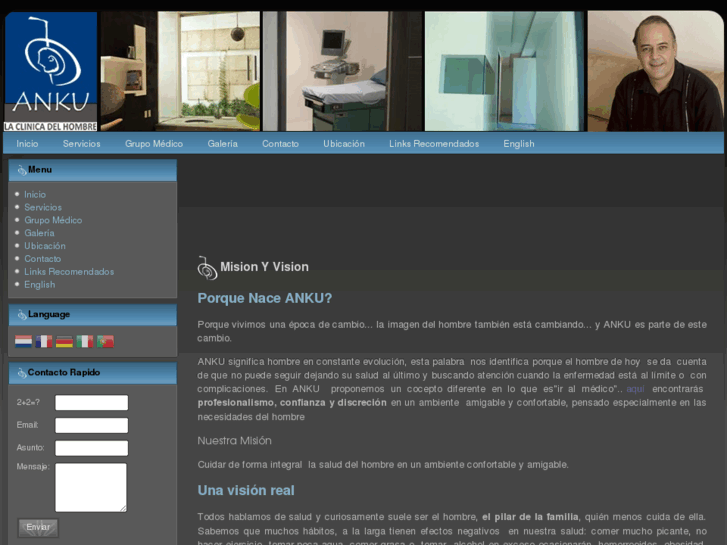
Task: Open Links Recomendados in the top navigation
Action: (434, 144)
